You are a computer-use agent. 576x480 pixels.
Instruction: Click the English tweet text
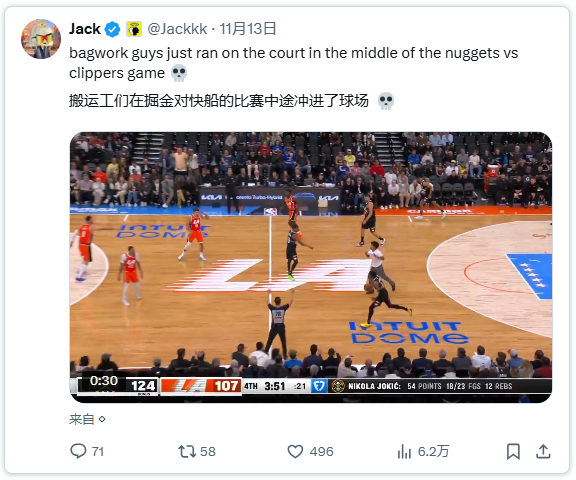tap(294, 63)
